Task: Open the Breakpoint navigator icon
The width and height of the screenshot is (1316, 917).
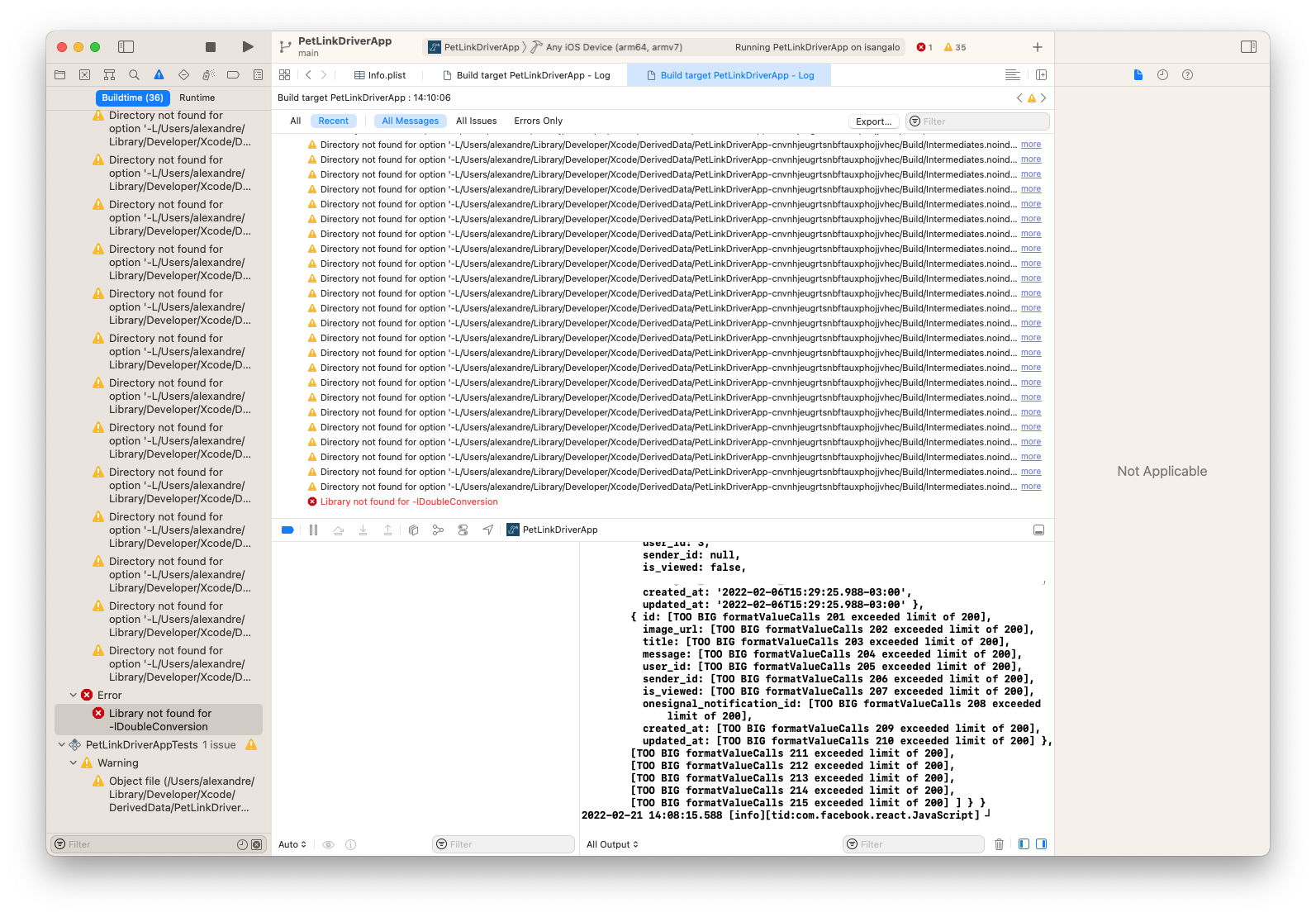Action: [x=233, y=75]
